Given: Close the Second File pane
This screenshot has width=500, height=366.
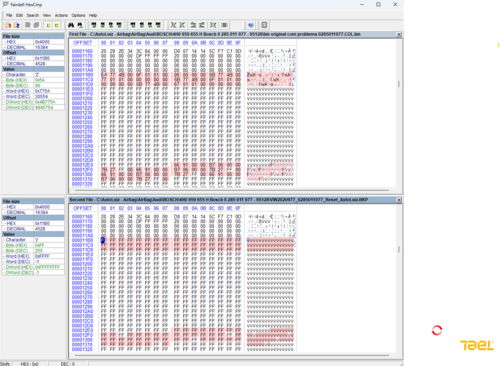Looking at the screenshot, I should tap(399, 200).
